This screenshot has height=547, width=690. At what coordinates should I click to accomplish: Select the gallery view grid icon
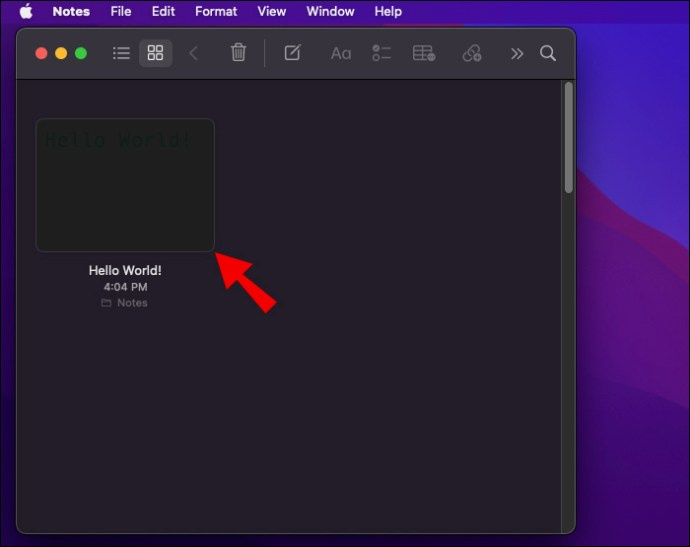click(x=155, y=53)
